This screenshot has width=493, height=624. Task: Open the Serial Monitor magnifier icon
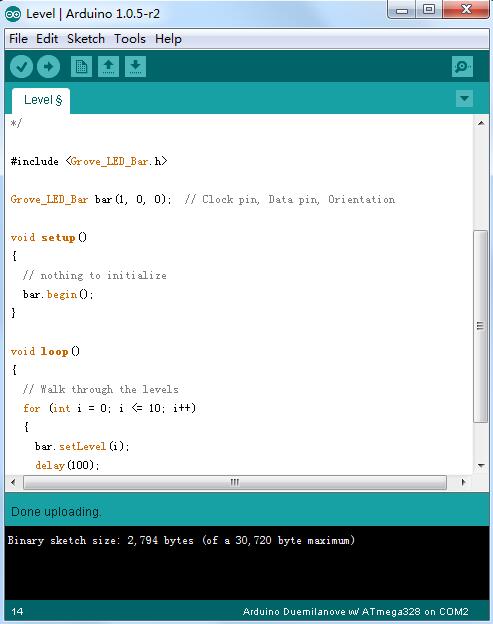462,66
